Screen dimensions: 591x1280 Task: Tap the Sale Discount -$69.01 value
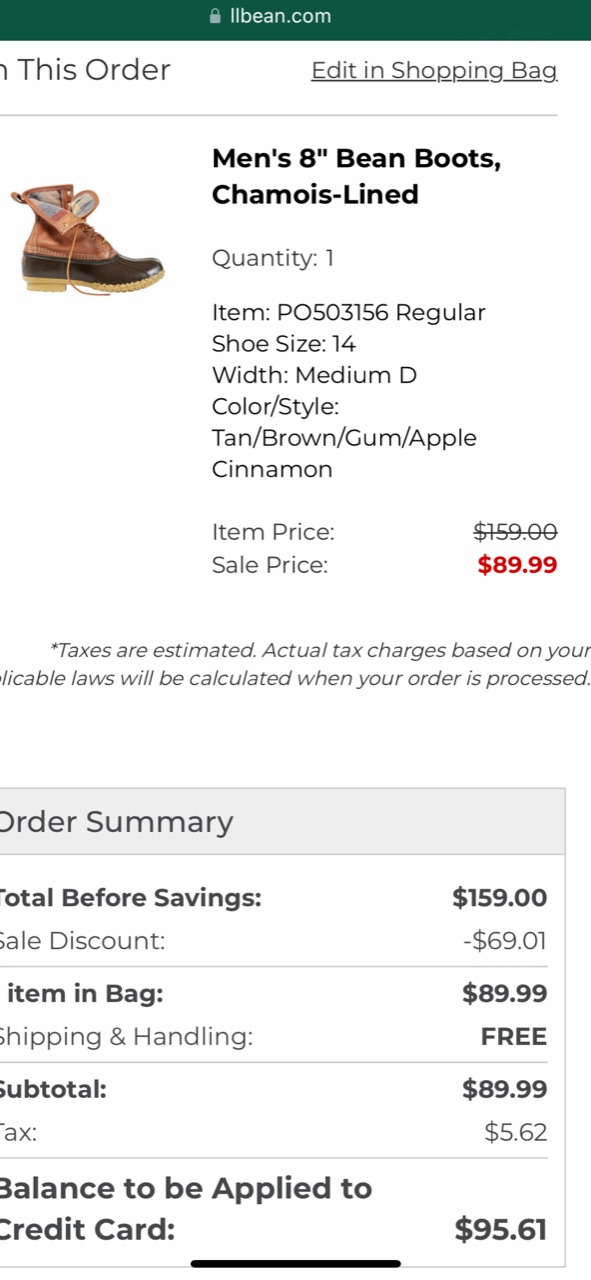pos(505,941)
